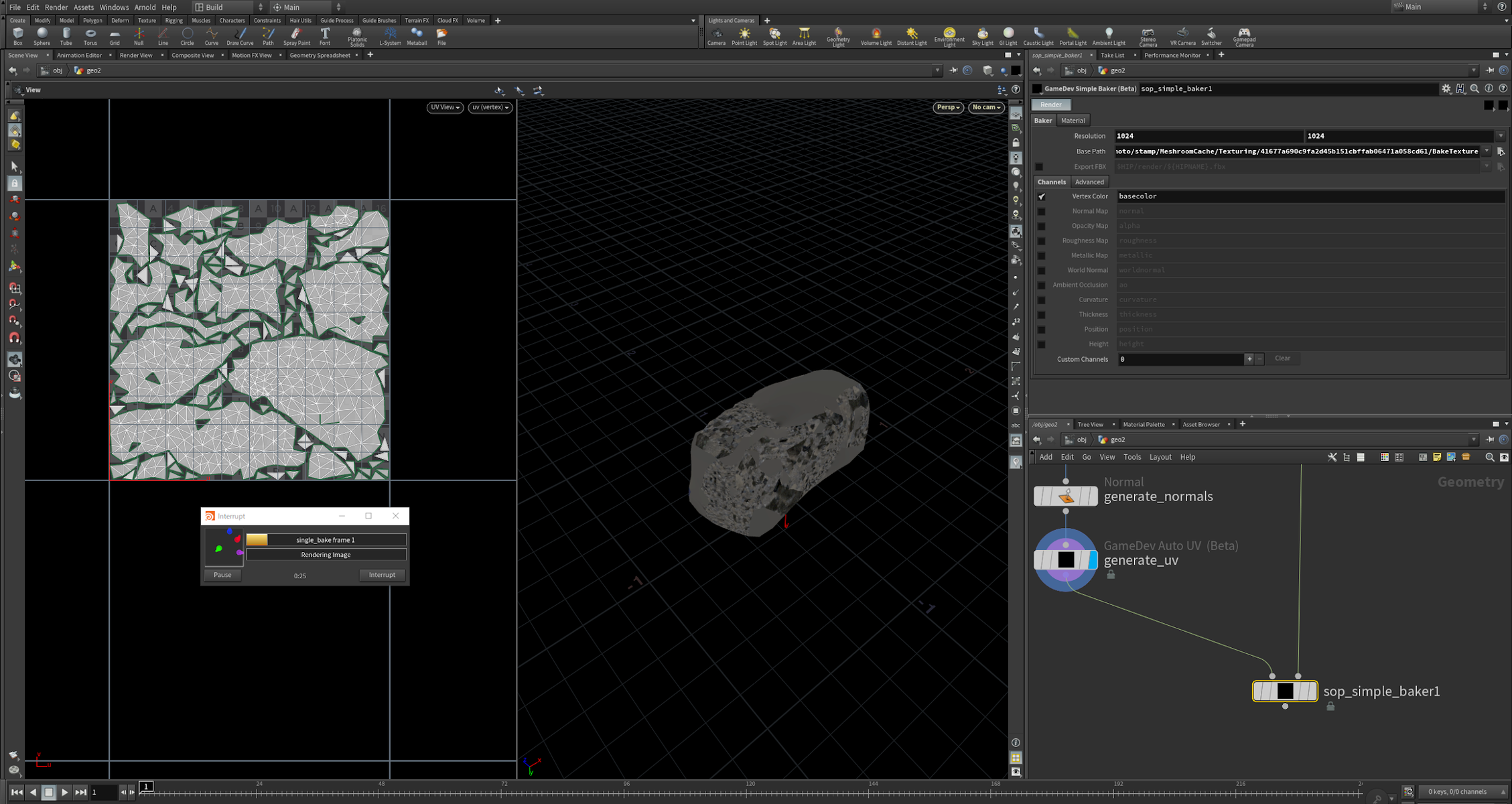Click the single_bake frame 1 progress bar
Screen dimensions: 1512x804
326,540
